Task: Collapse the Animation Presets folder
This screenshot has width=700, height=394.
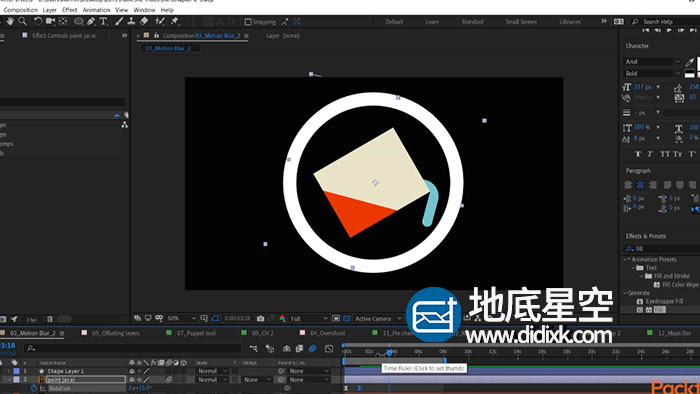Action: pos(625,259)
